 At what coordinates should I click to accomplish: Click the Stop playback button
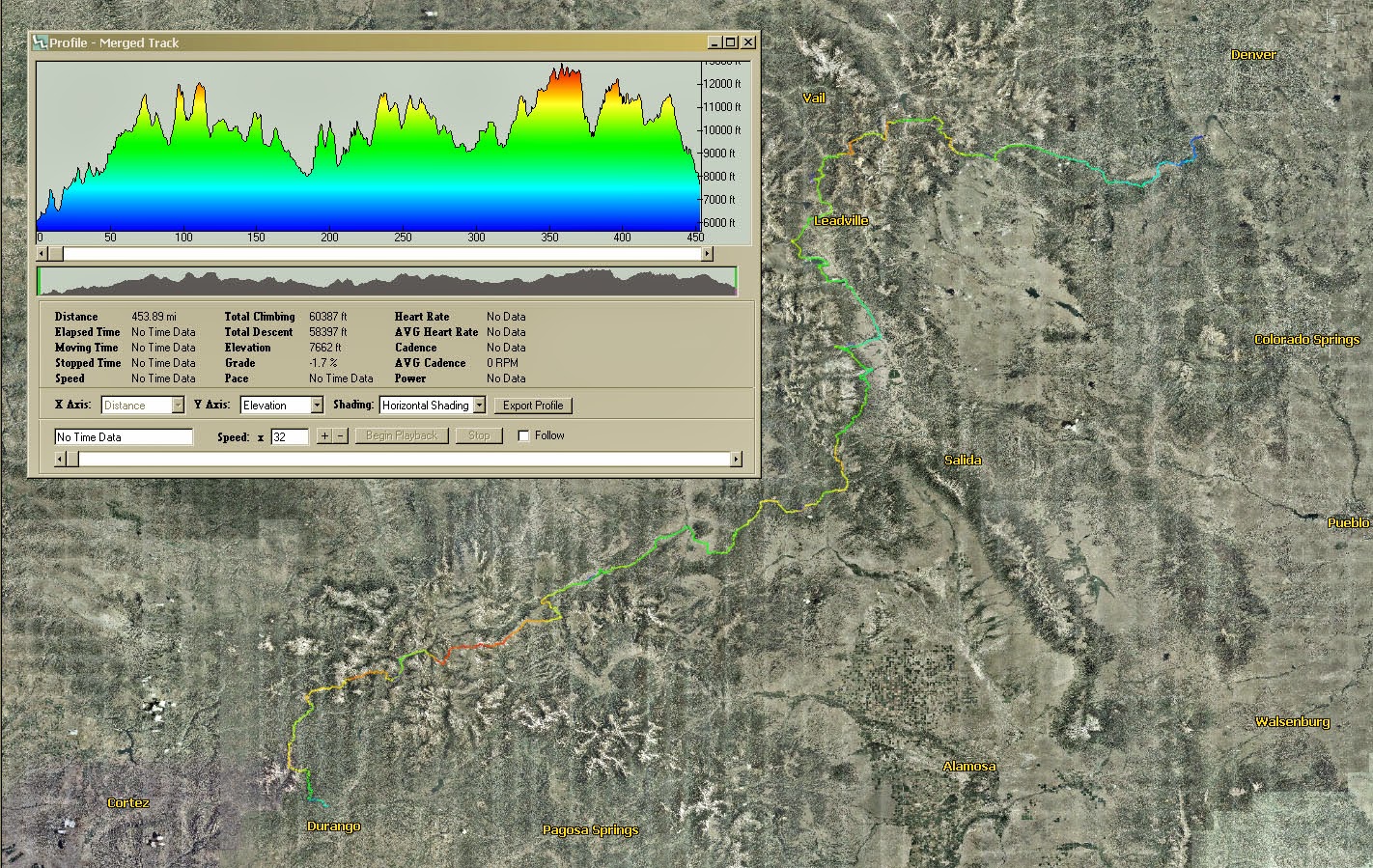(x=479, y=436)
